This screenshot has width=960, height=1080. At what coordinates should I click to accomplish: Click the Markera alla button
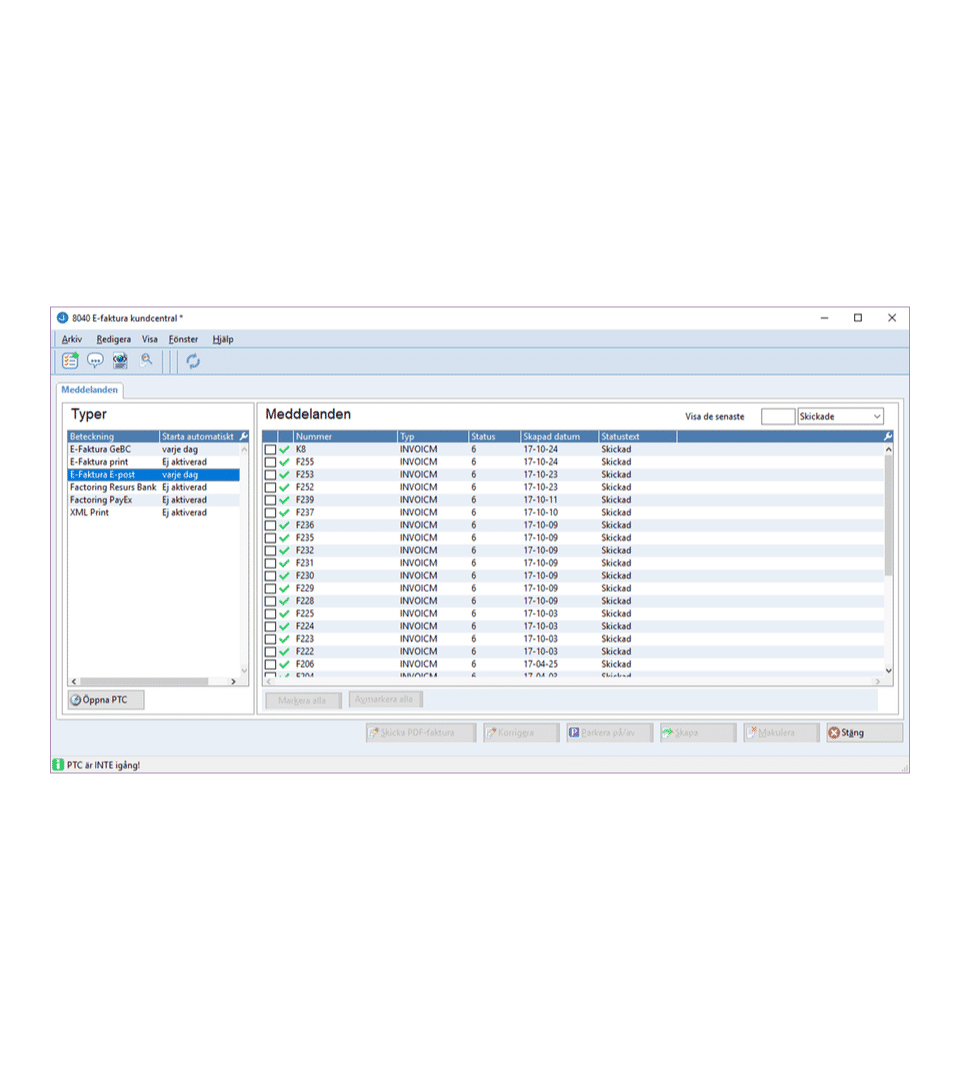tap(303, 700)
